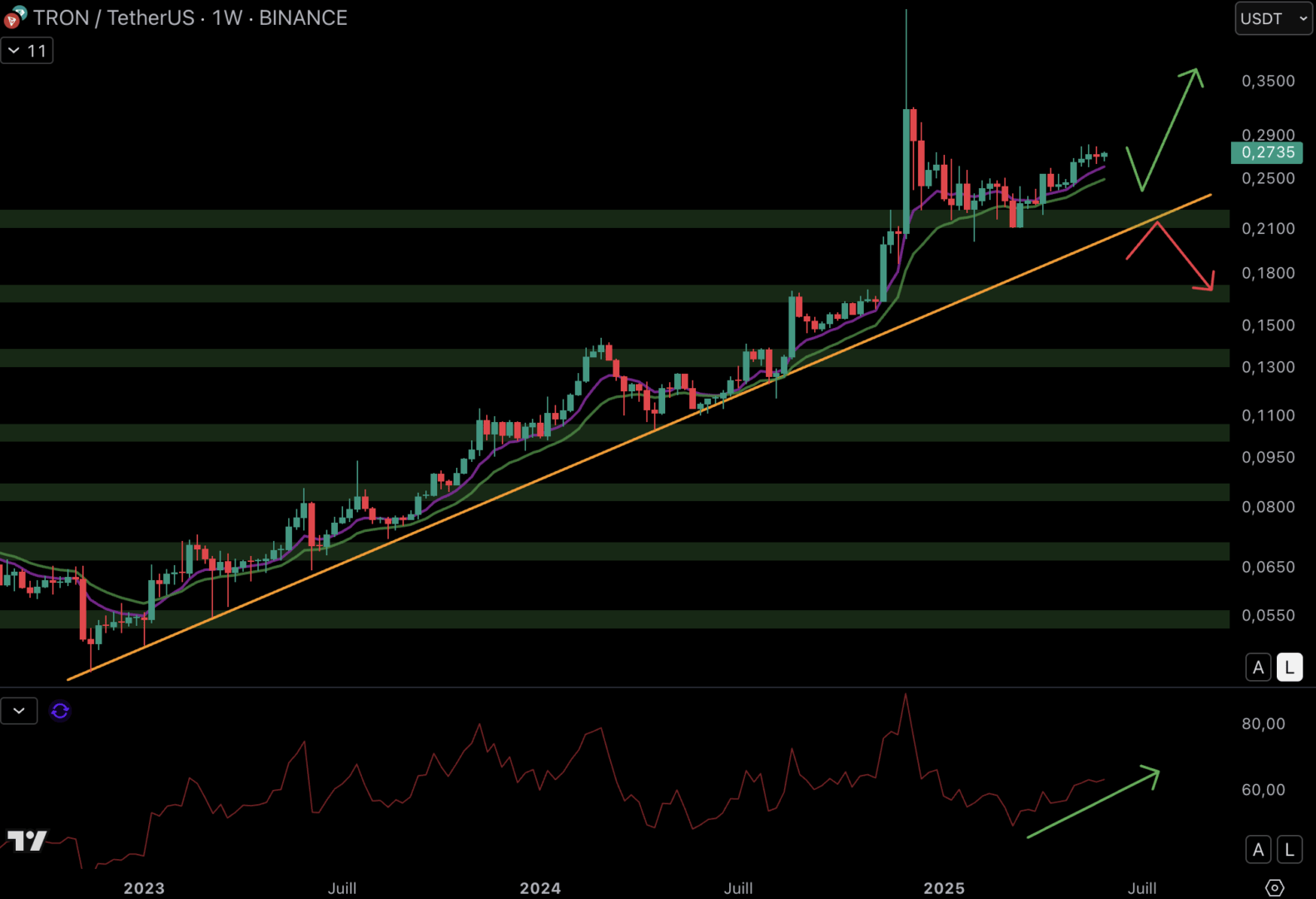Open chart settings hexagon icon
The image size is (1316, 899).
(x=1274, y=887)
